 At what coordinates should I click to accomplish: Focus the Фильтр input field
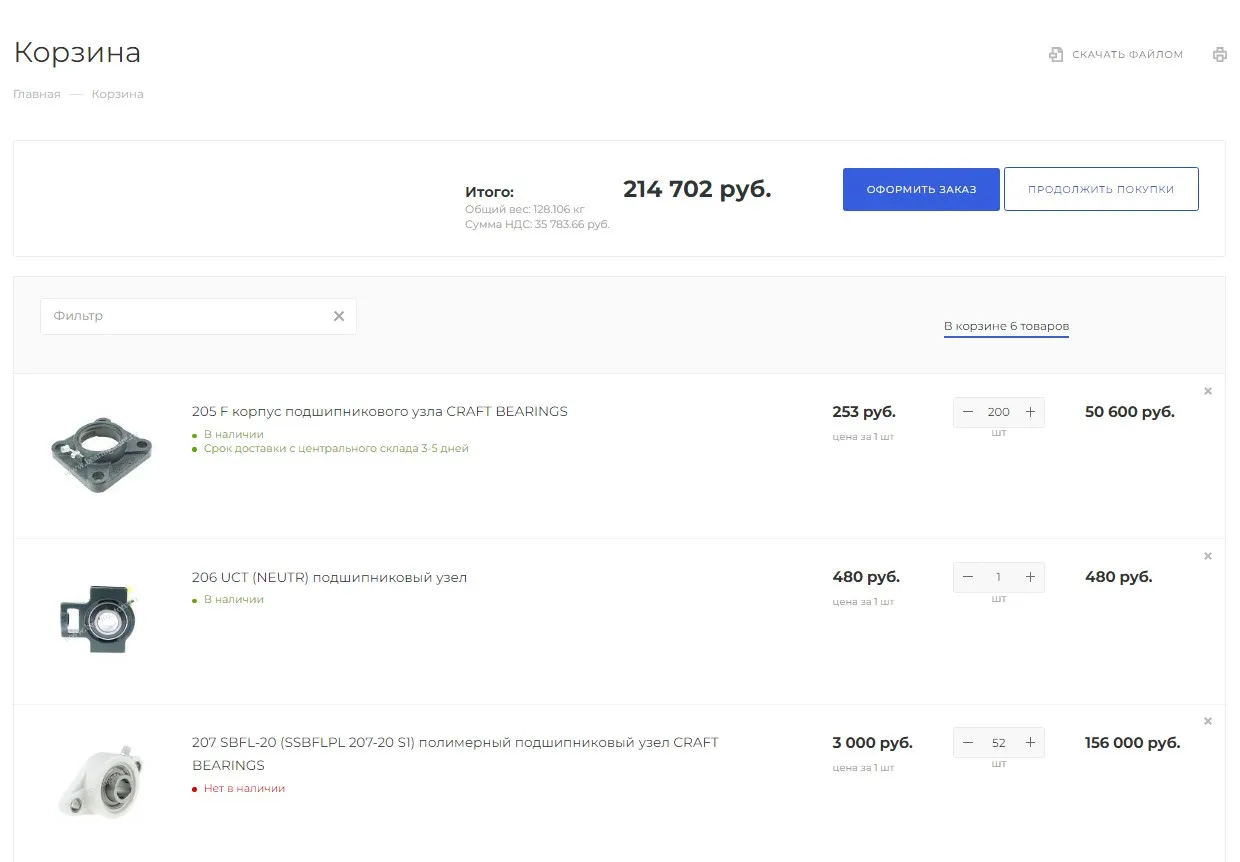coord(185,316)
